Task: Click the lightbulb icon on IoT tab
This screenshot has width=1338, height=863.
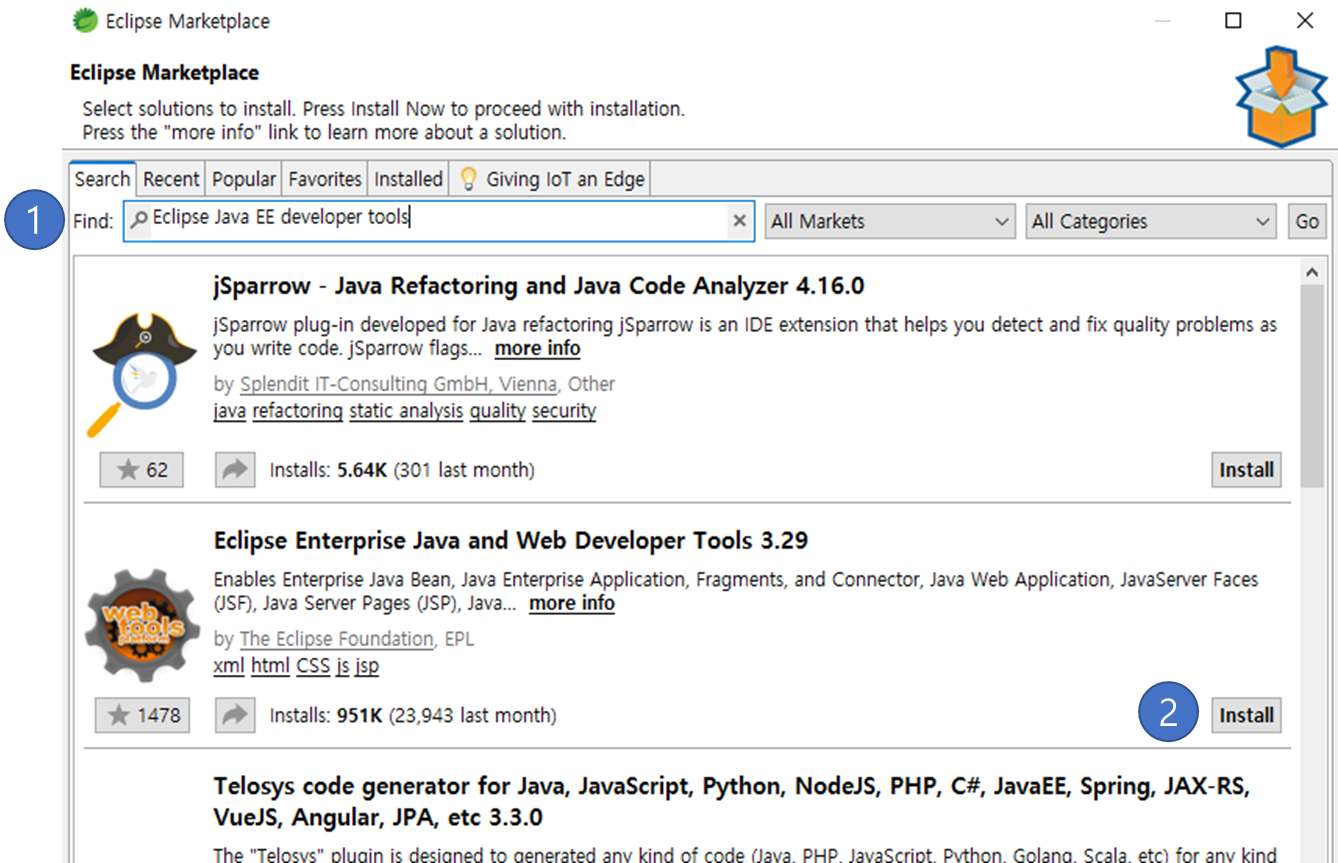Action: pyautogui.click(x=468, y=179)
